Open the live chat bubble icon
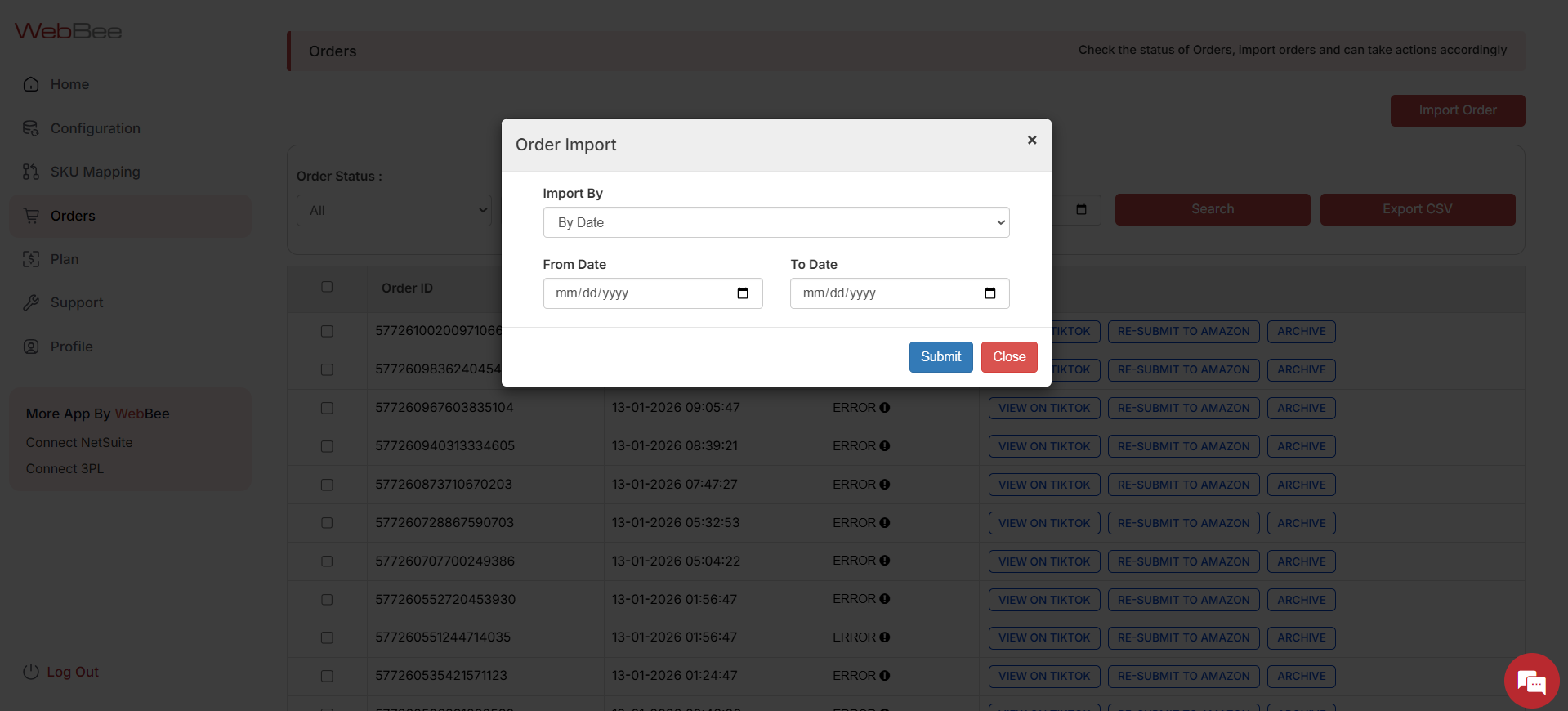 pos(1531,681)
